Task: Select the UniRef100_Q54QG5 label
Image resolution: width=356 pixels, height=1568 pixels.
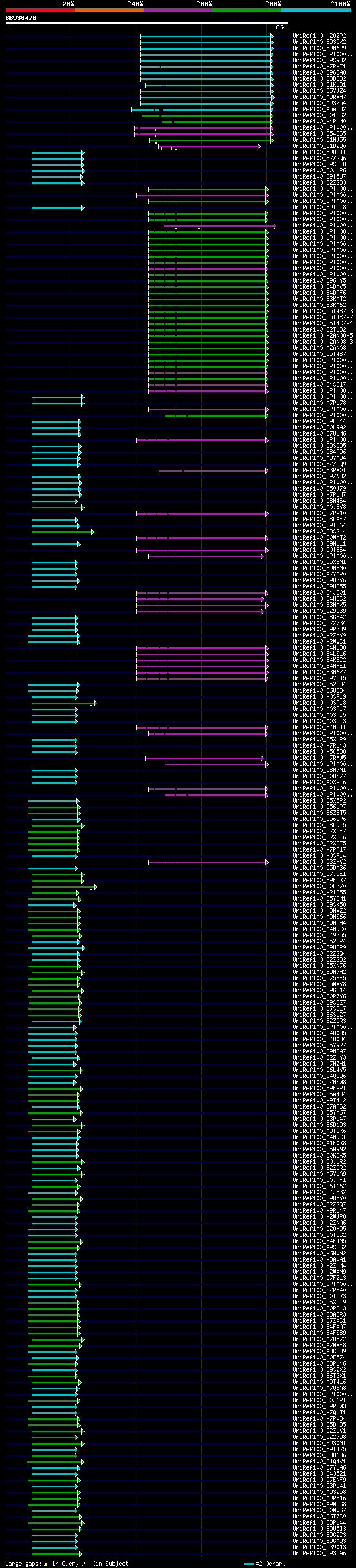Action: pyautogui.click(x=319, y=134)
